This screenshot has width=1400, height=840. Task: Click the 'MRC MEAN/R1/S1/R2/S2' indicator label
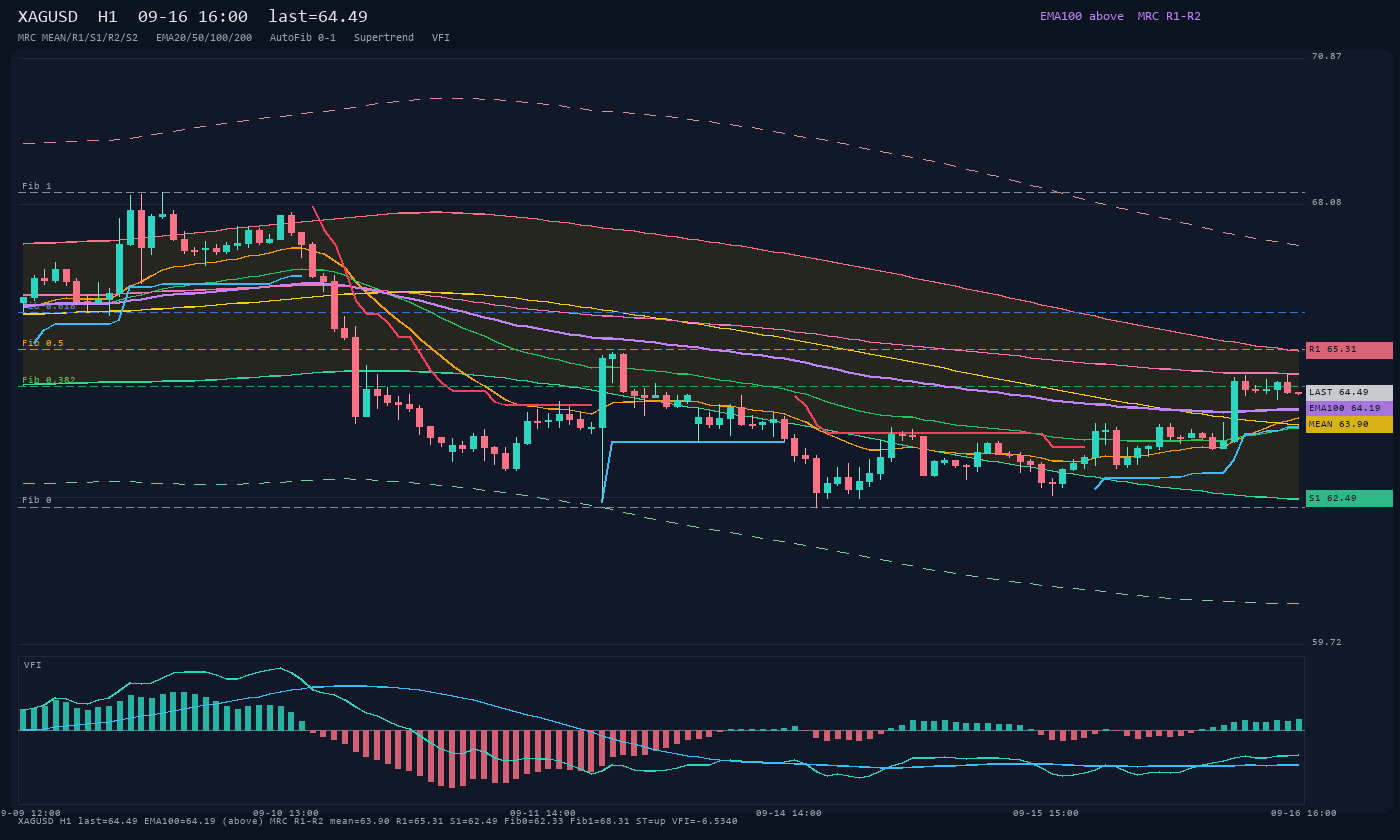pyautogui.click(x=78, y=38)
